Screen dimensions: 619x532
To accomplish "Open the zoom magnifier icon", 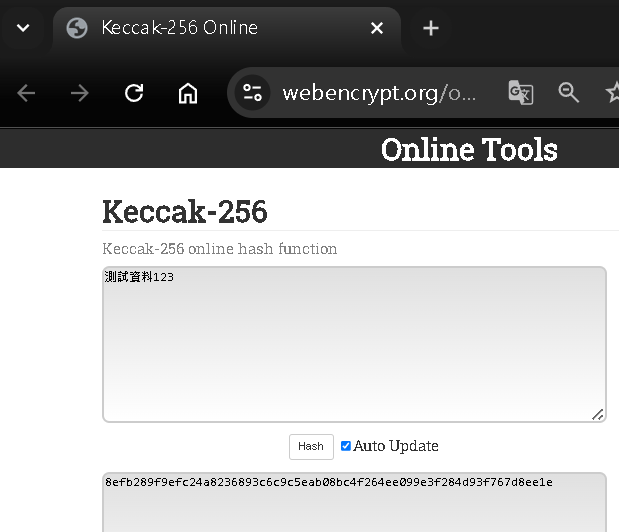I will tap(569, 93).
